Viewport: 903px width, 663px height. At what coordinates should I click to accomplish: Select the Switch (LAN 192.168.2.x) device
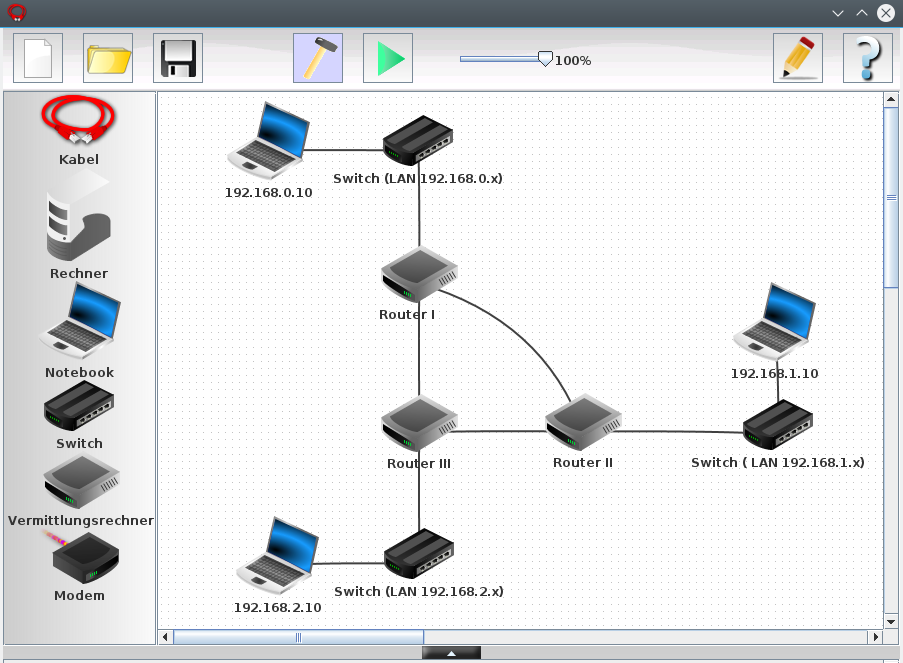(419, 553)
